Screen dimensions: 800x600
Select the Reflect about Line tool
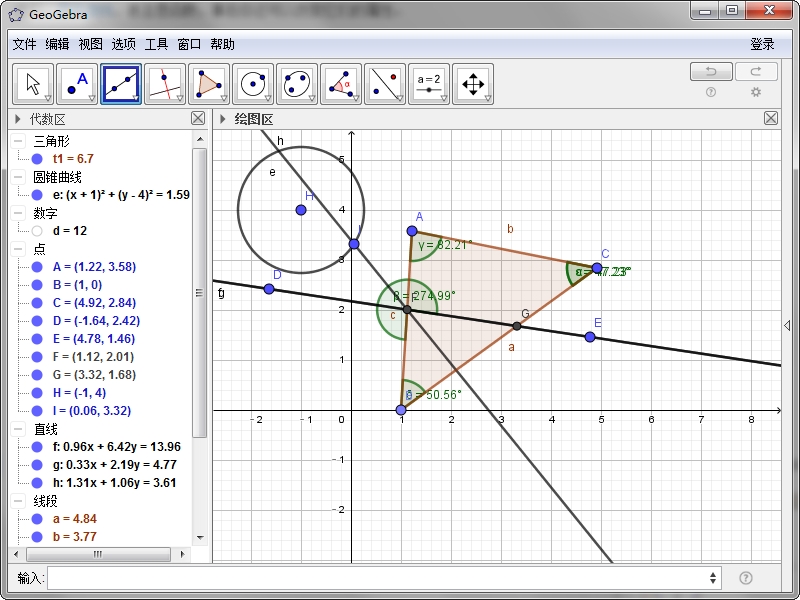(x=385, y=84)
